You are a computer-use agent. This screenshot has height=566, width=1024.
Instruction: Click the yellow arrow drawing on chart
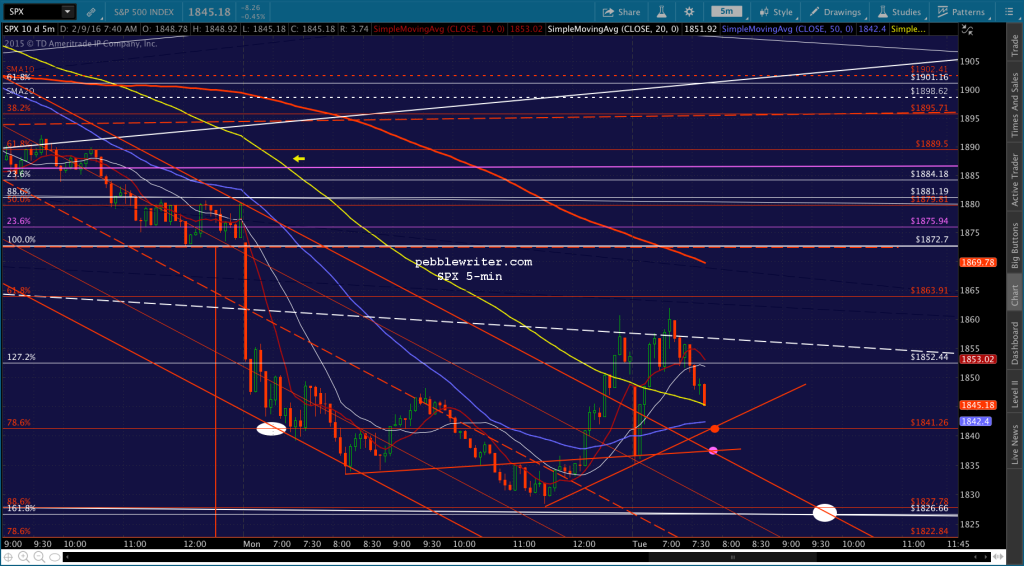pos(298,158)
